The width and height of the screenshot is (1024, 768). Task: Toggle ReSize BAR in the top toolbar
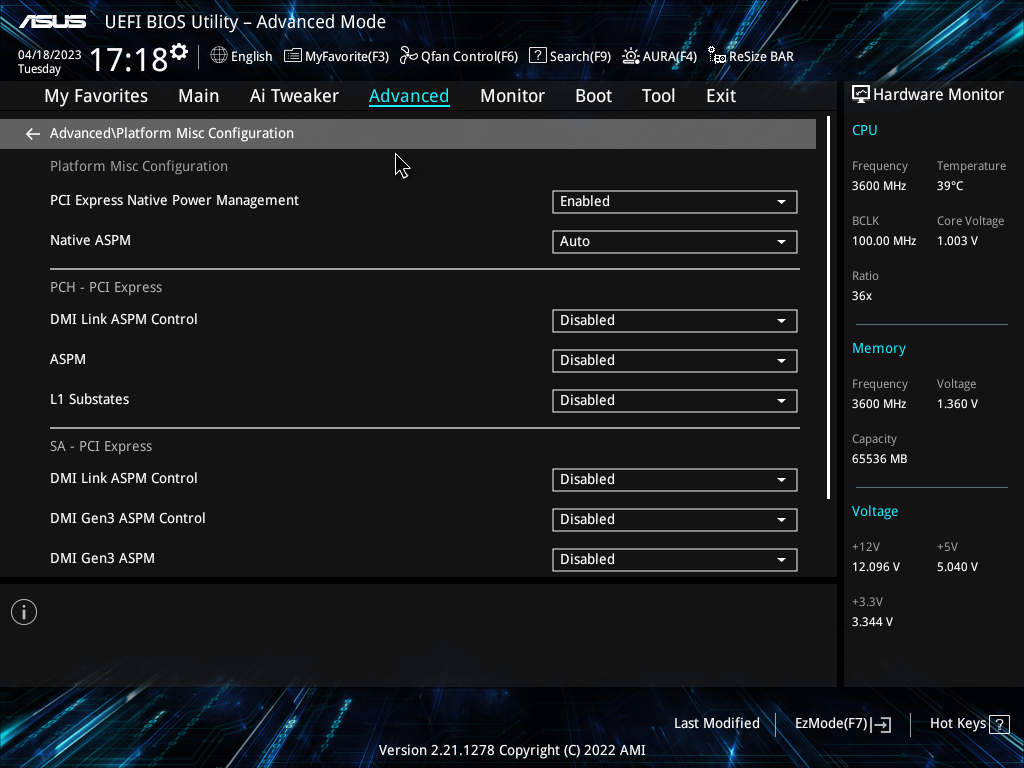(x=751, y=56)
